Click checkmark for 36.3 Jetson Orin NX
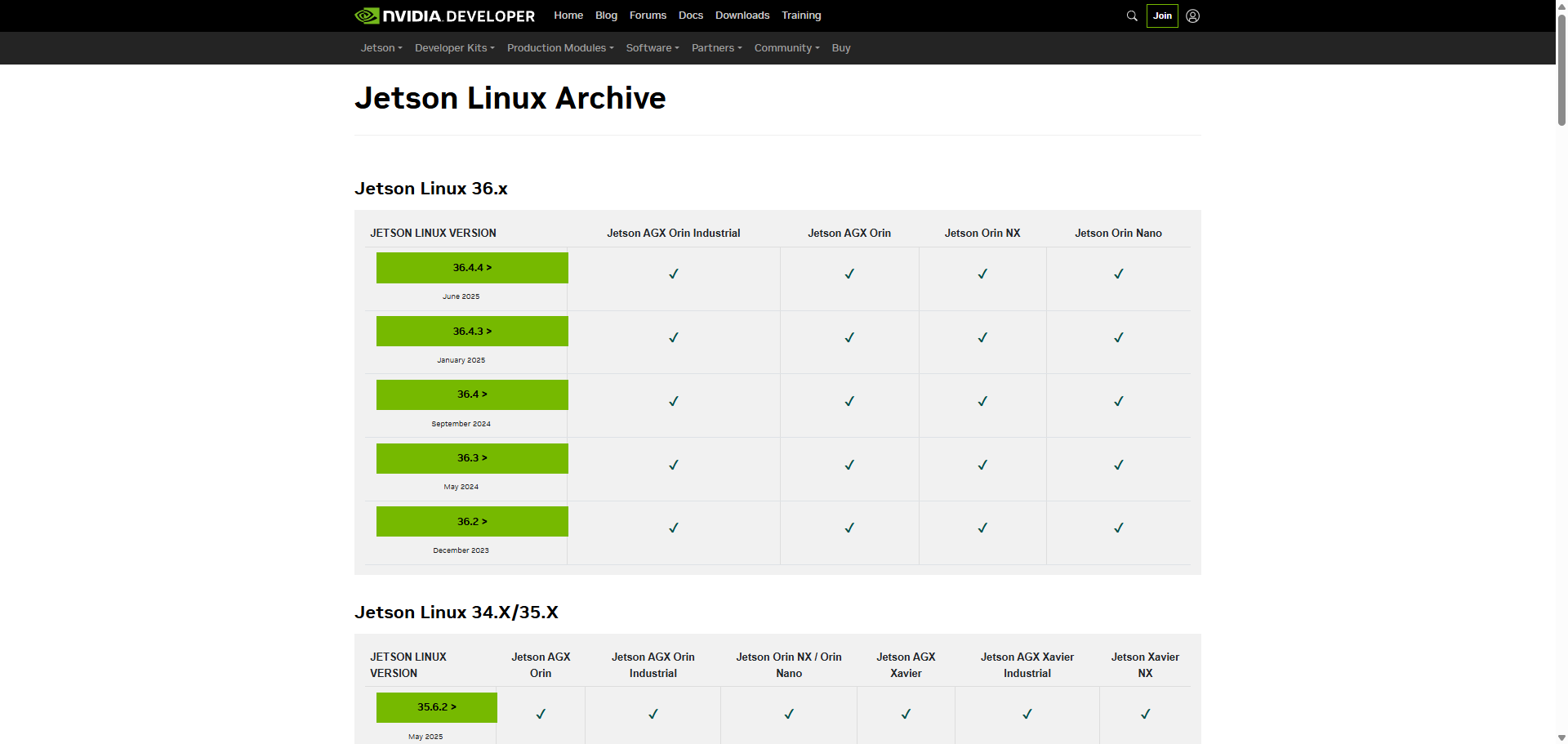 [982, 465]
